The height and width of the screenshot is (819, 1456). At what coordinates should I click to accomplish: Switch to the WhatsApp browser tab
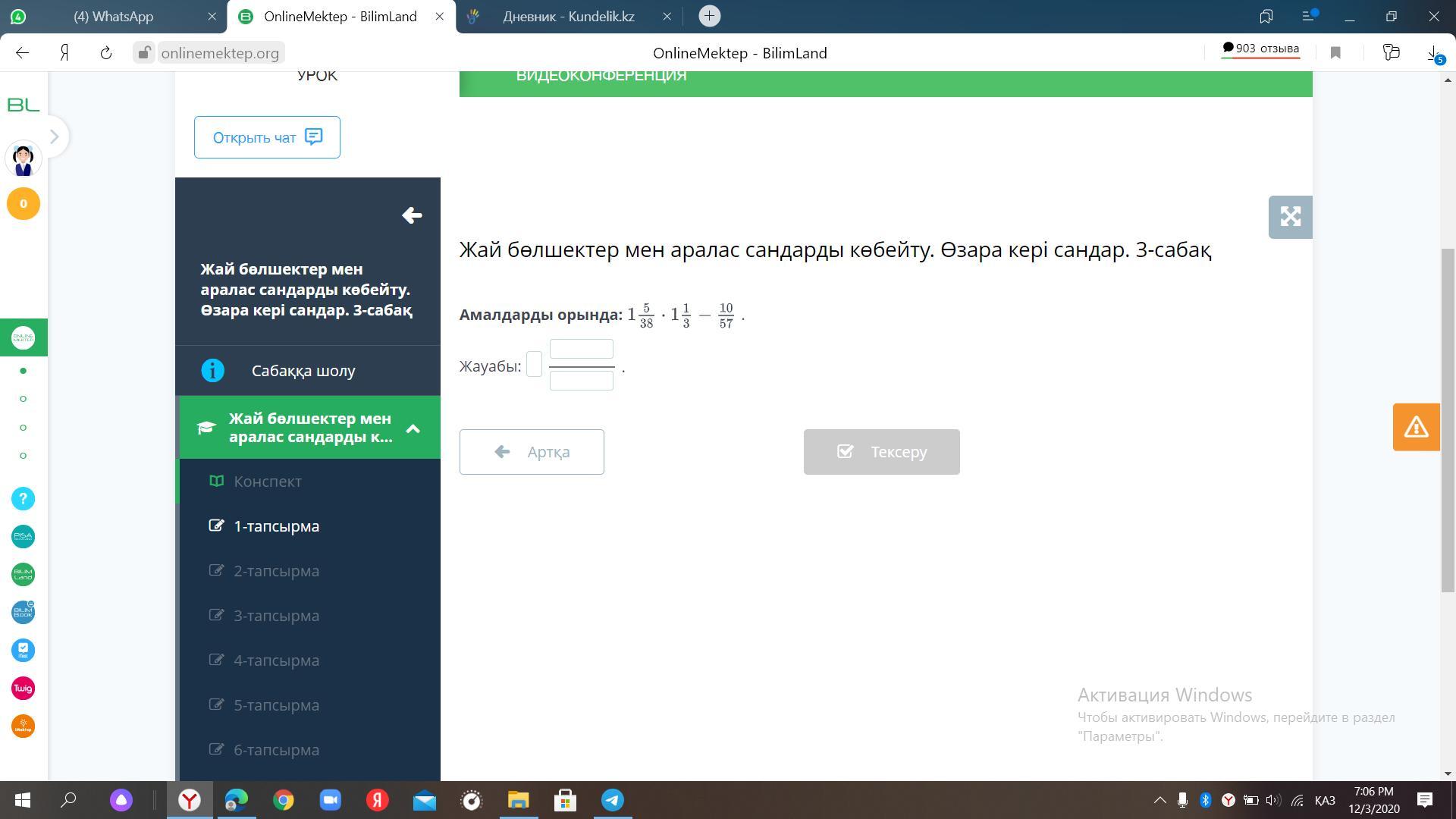(114, 16)
